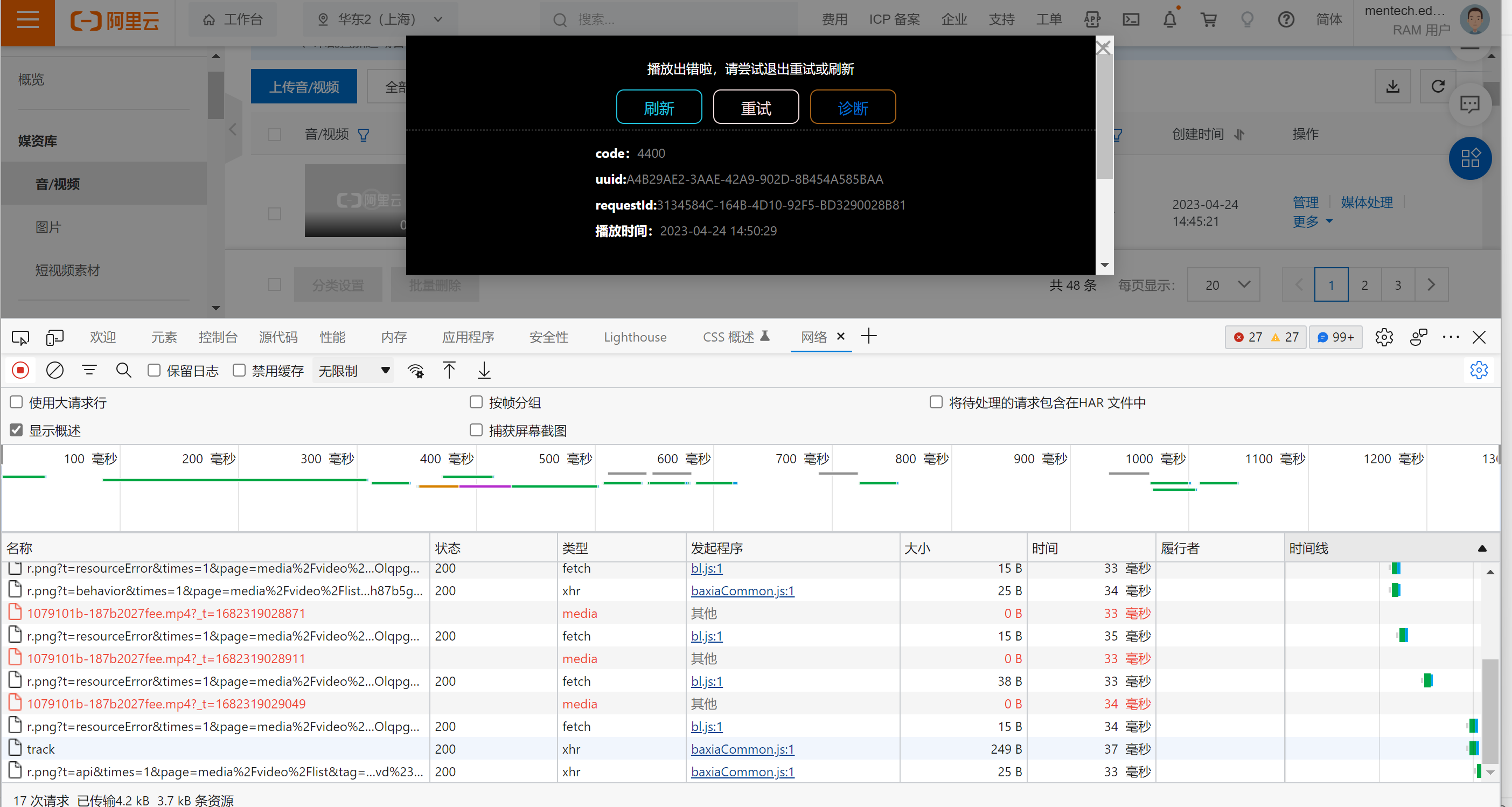Click the 重试 button in player error
The image size is (1512, 807).
755,107
